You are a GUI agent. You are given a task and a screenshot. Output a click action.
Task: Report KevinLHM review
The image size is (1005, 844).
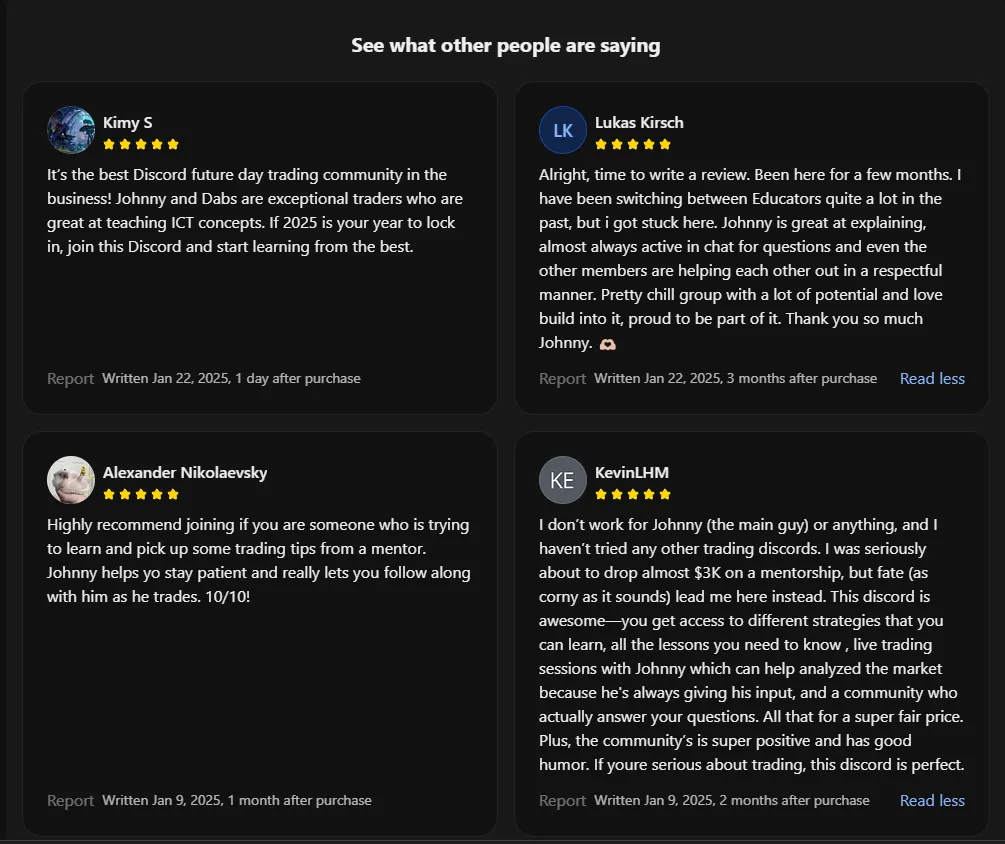click(x=562, y=801)
